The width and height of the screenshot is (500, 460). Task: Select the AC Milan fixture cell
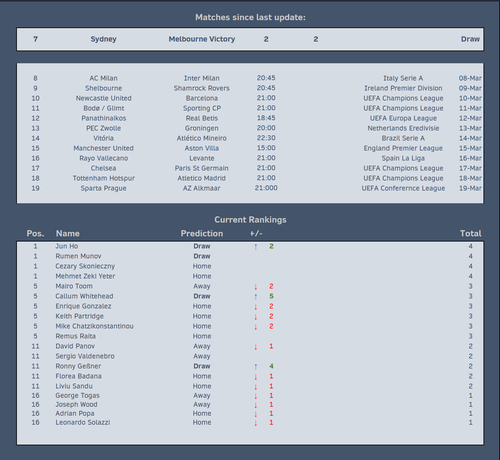[103, 78]
